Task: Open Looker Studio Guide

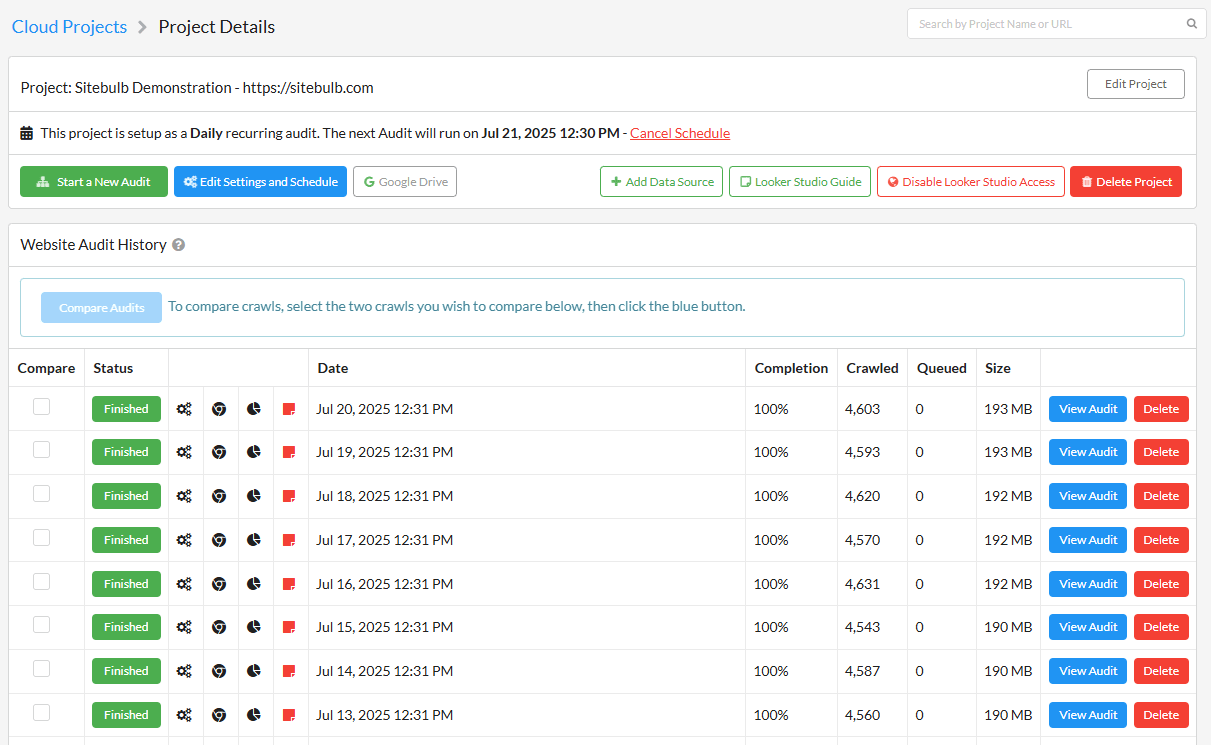Action: coord(800,182)
